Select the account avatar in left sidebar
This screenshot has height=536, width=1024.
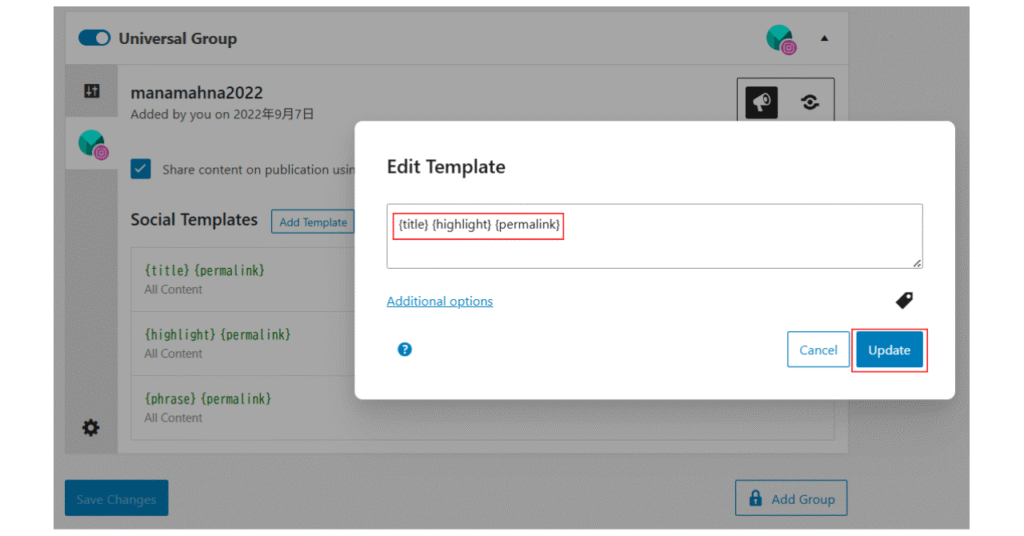tap(92, 144)
